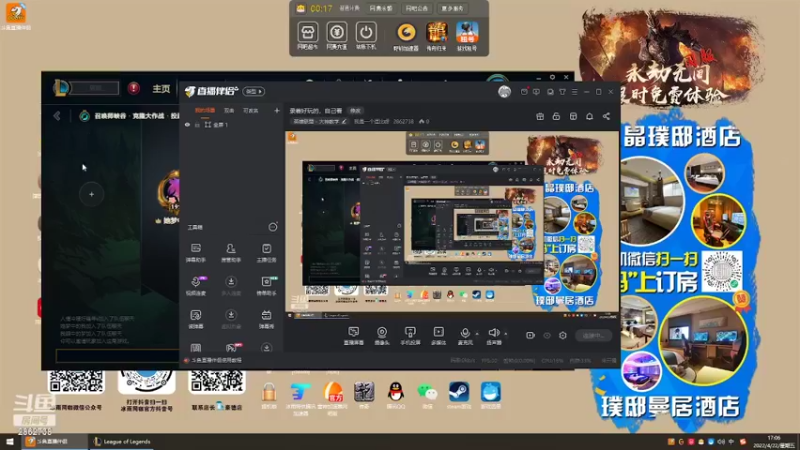Open notifications bell in streaming app
This screenshot has width=800, height=450.
coord(589,116)
